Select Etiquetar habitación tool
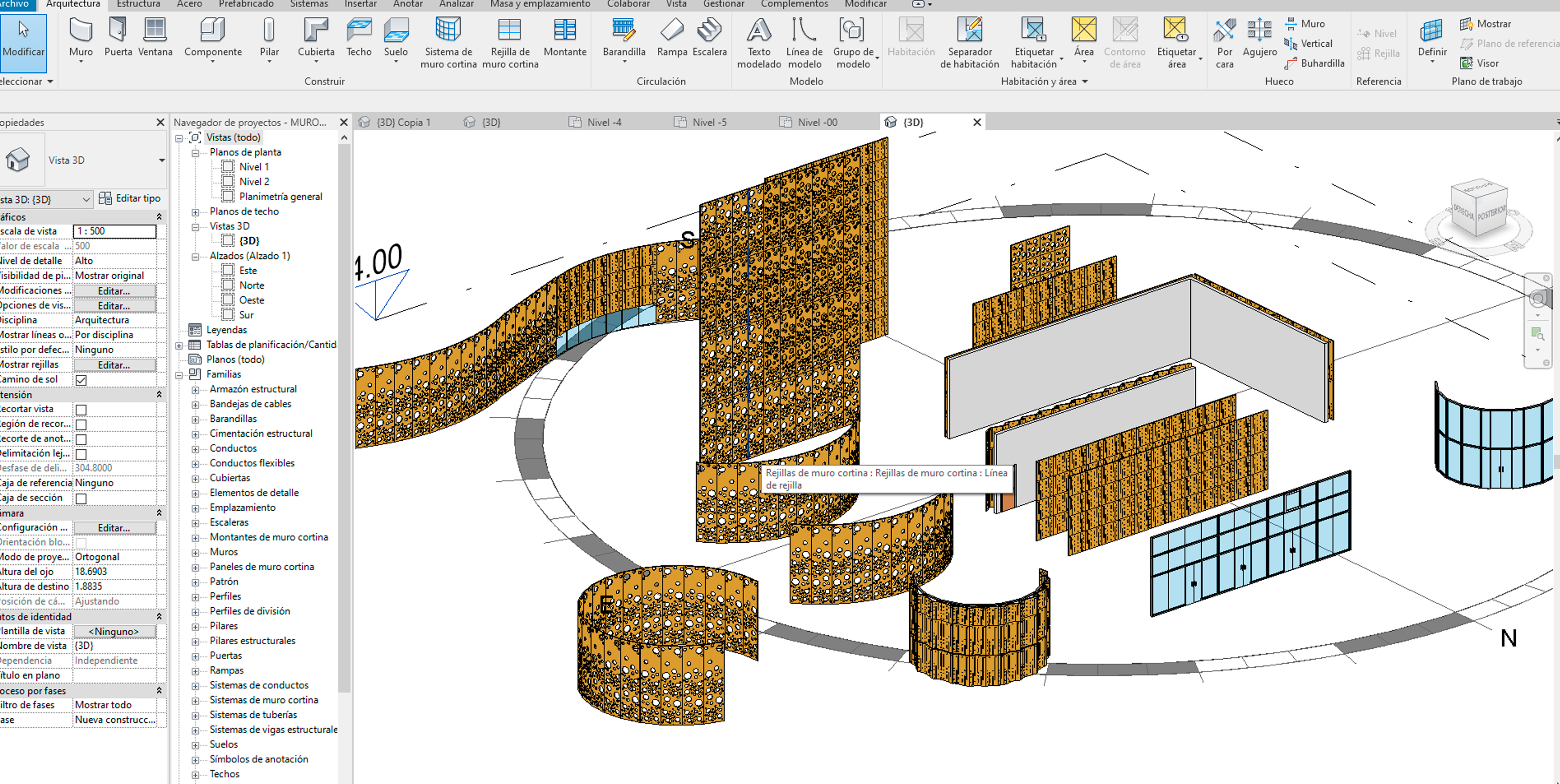 pos(1034,42)
